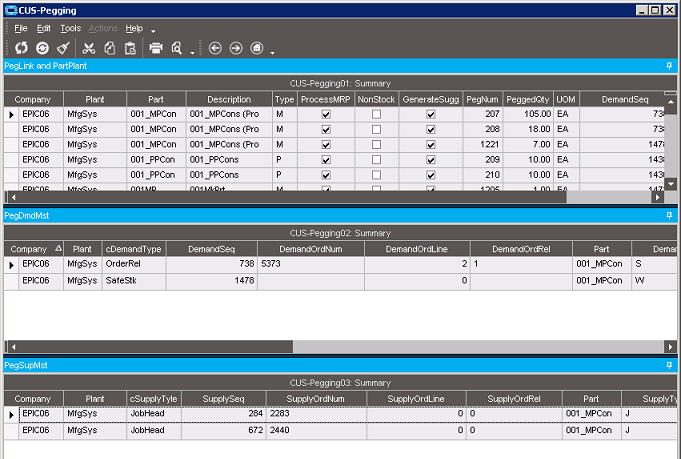Click scroll-right arrow in CUS-Pegging01 grid
The width and height of the screenshot is (681, 459).
point(658,198)
